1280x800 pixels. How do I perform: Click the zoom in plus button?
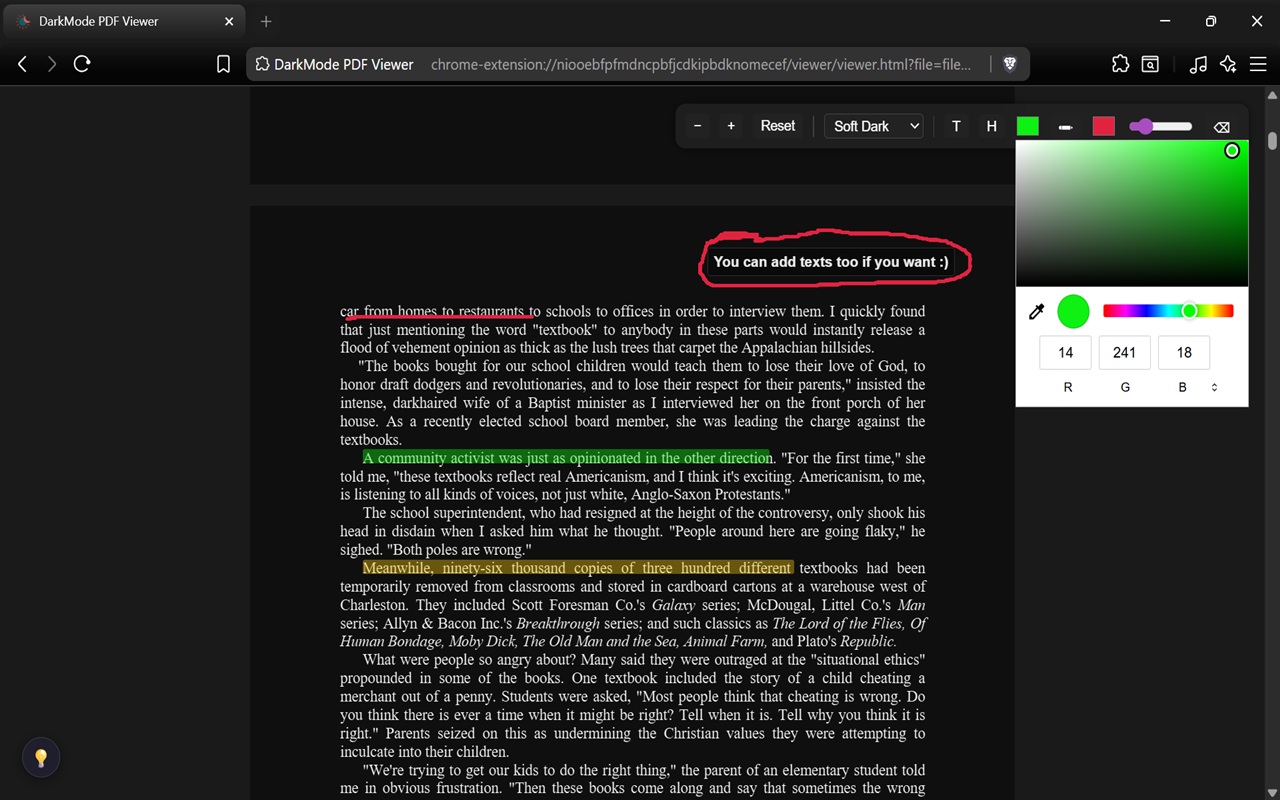731,126
